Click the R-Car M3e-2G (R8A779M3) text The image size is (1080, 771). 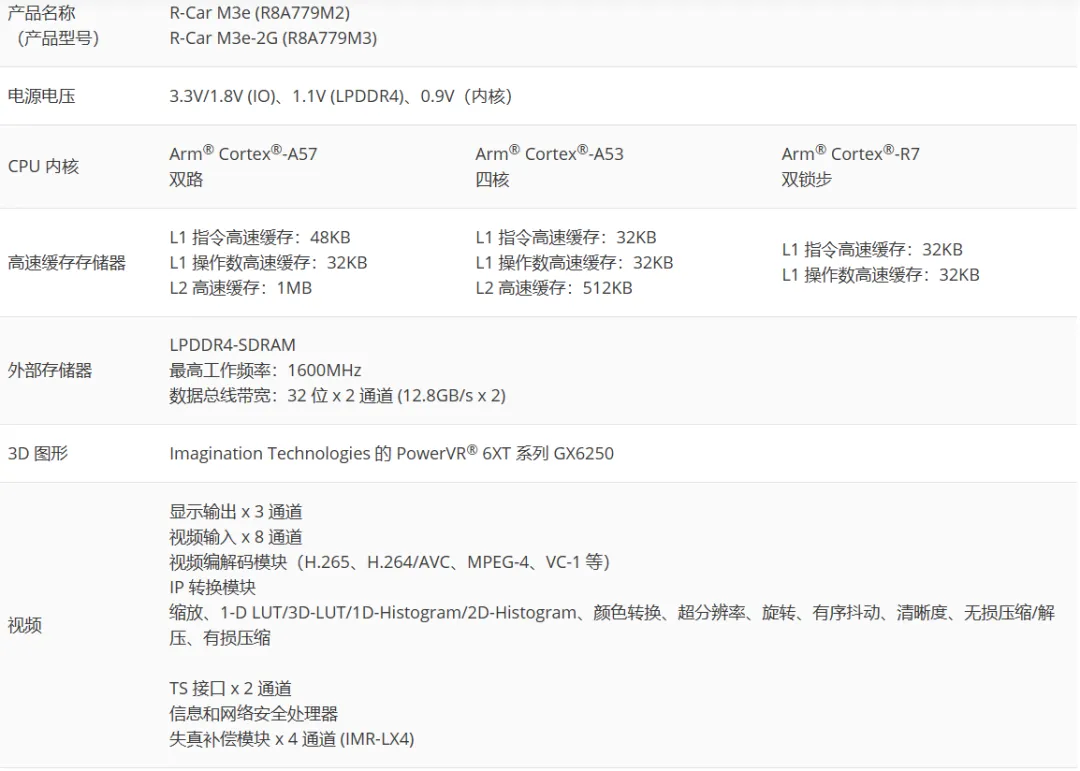tap(273, 38)
